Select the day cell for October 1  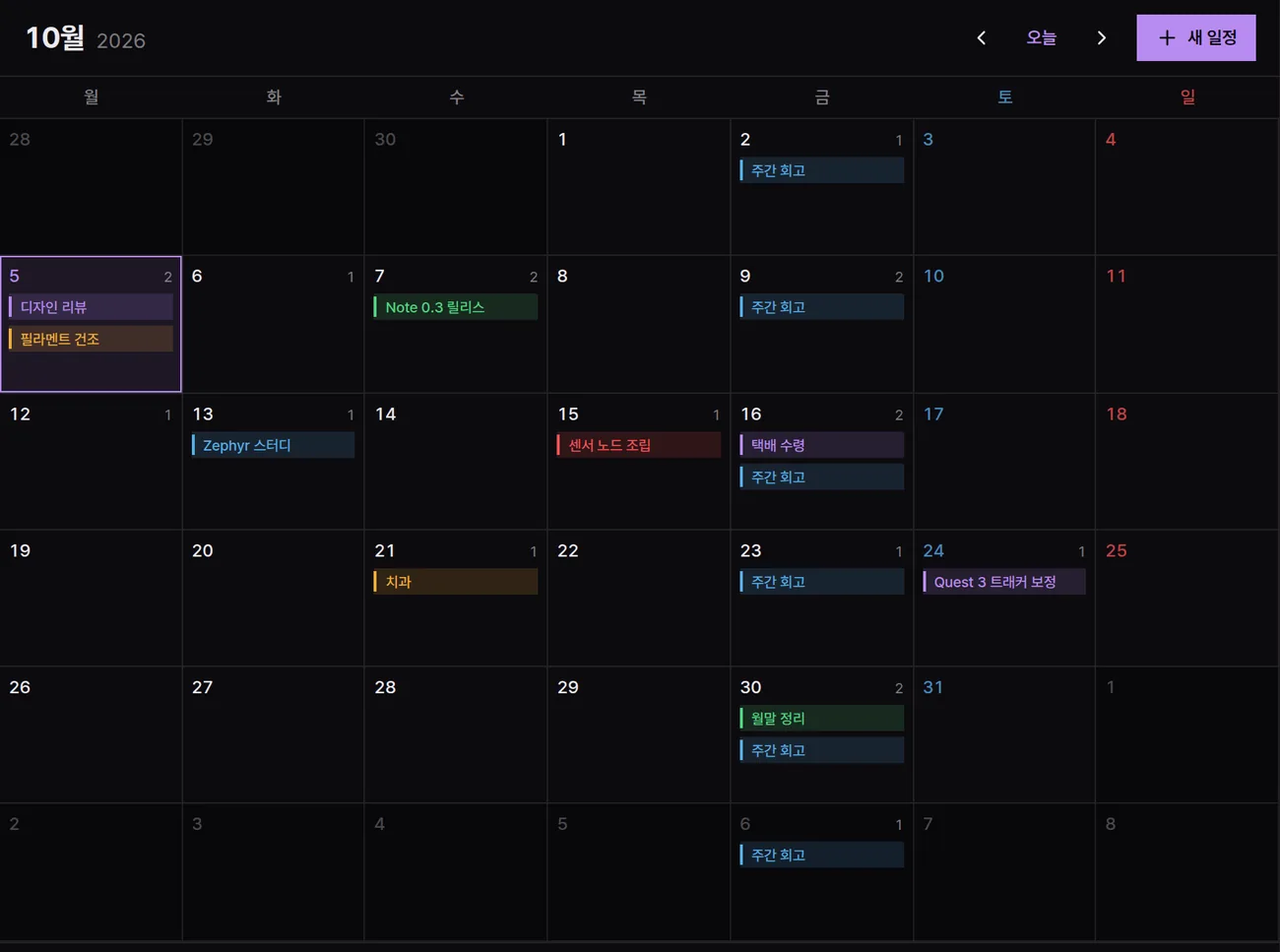point(639,187)
